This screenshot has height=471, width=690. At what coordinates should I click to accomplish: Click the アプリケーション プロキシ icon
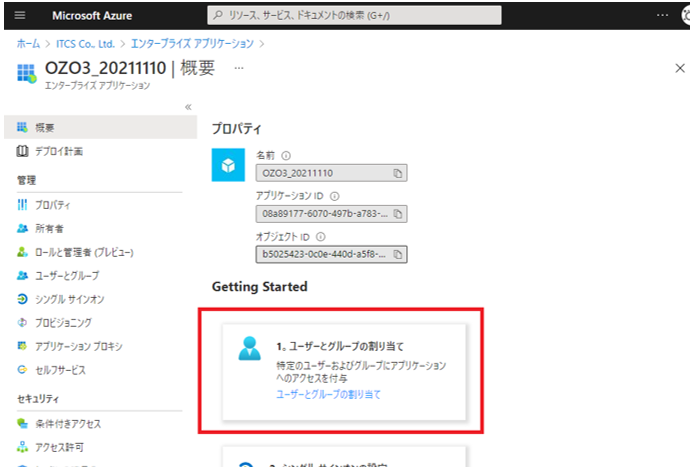click(22, 346)
